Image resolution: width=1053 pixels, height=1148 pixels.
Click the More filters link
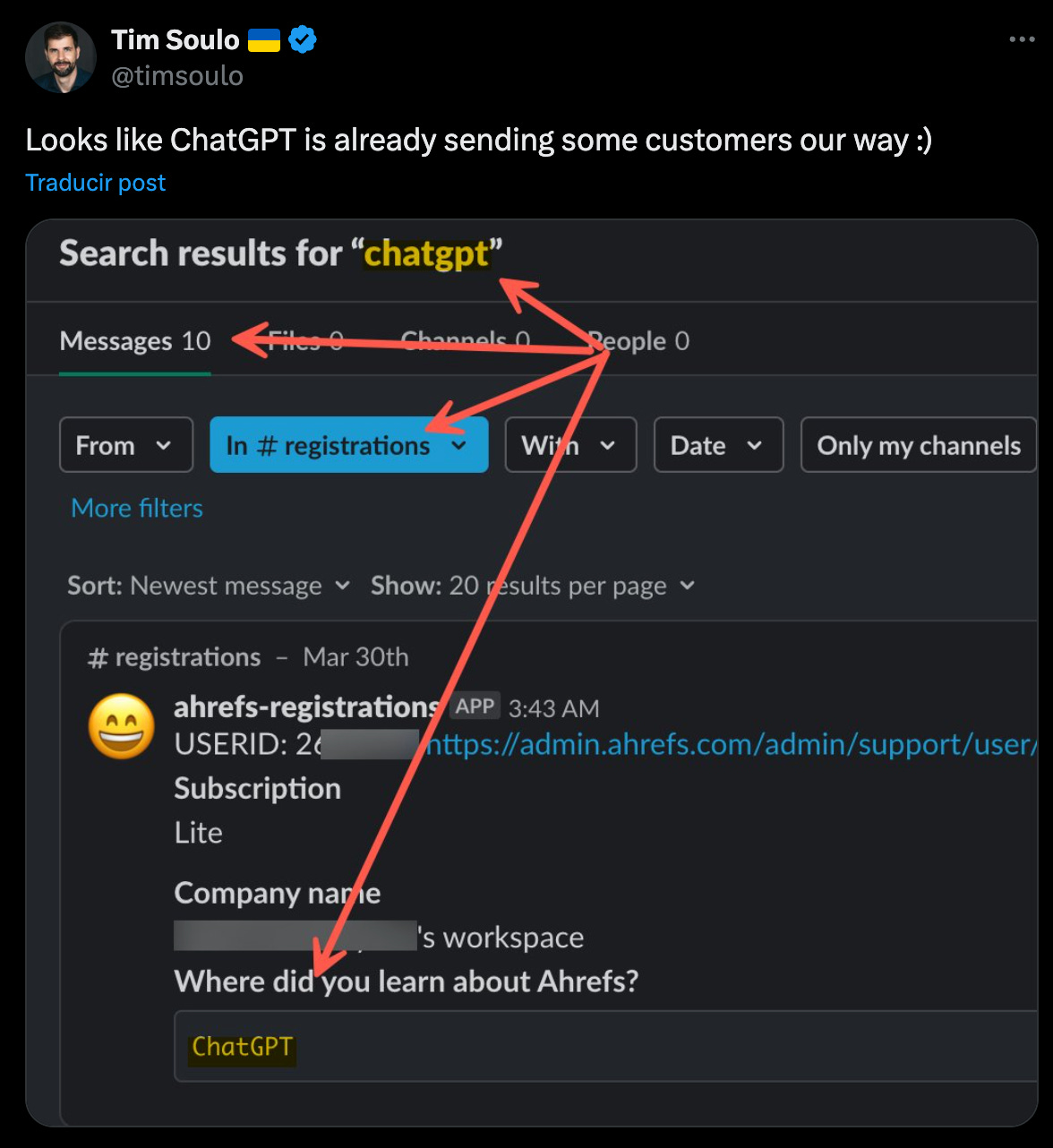click(137, 508)
